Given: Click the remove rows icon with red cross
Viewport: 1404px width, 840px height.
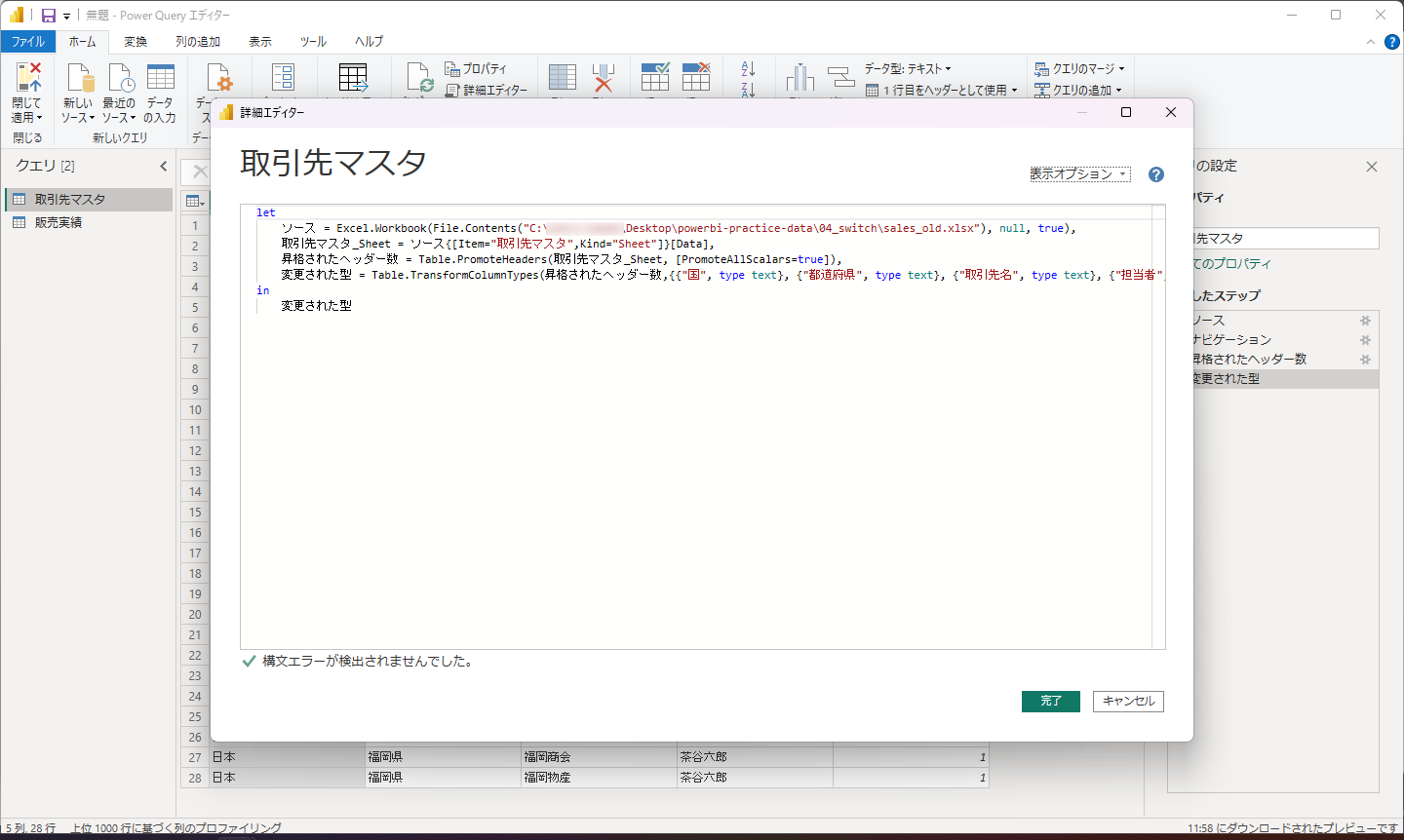Looking at the screenshot, I should pyautogui.click(x=696, y=77).
